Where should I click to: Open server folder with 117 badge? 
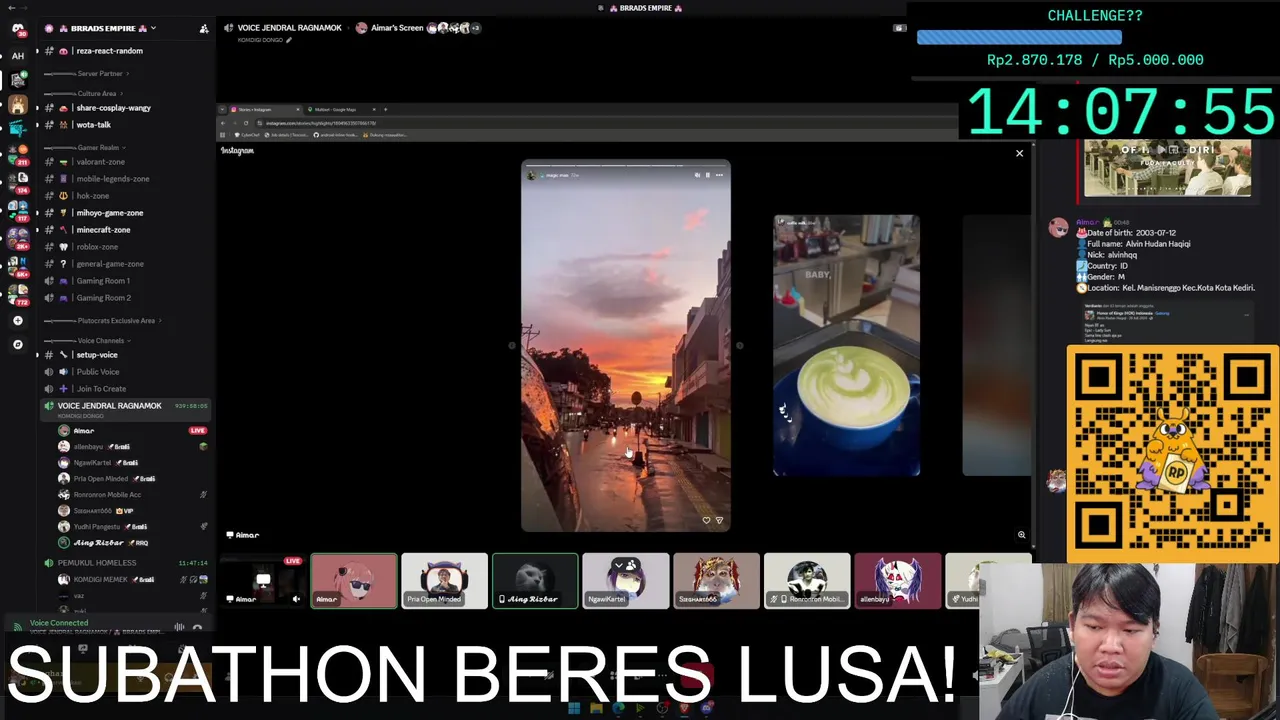pos(17,210)
